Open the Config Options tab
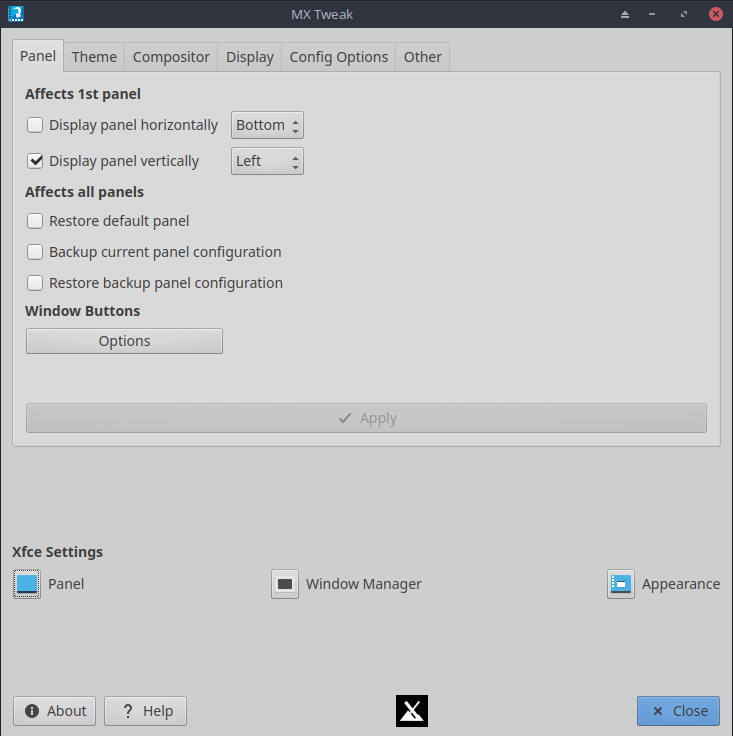 tap(338, 57)
